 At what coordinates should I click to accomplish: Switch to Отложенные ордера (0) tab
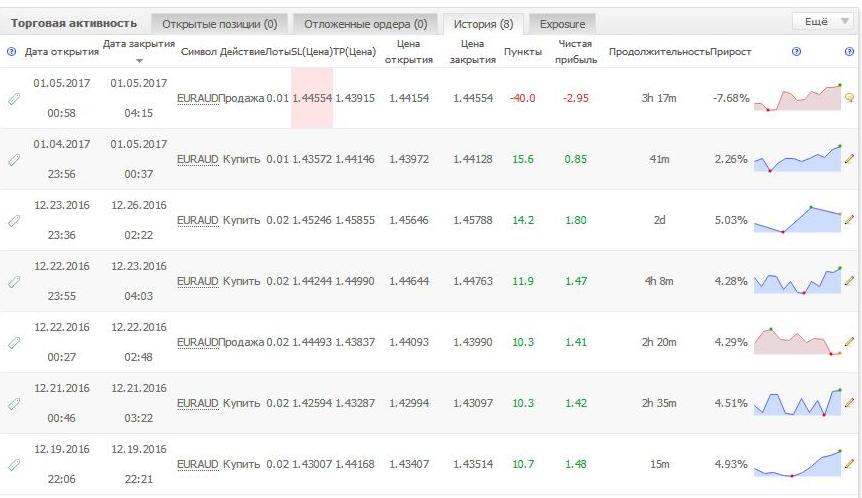click(x=366, y=24)
